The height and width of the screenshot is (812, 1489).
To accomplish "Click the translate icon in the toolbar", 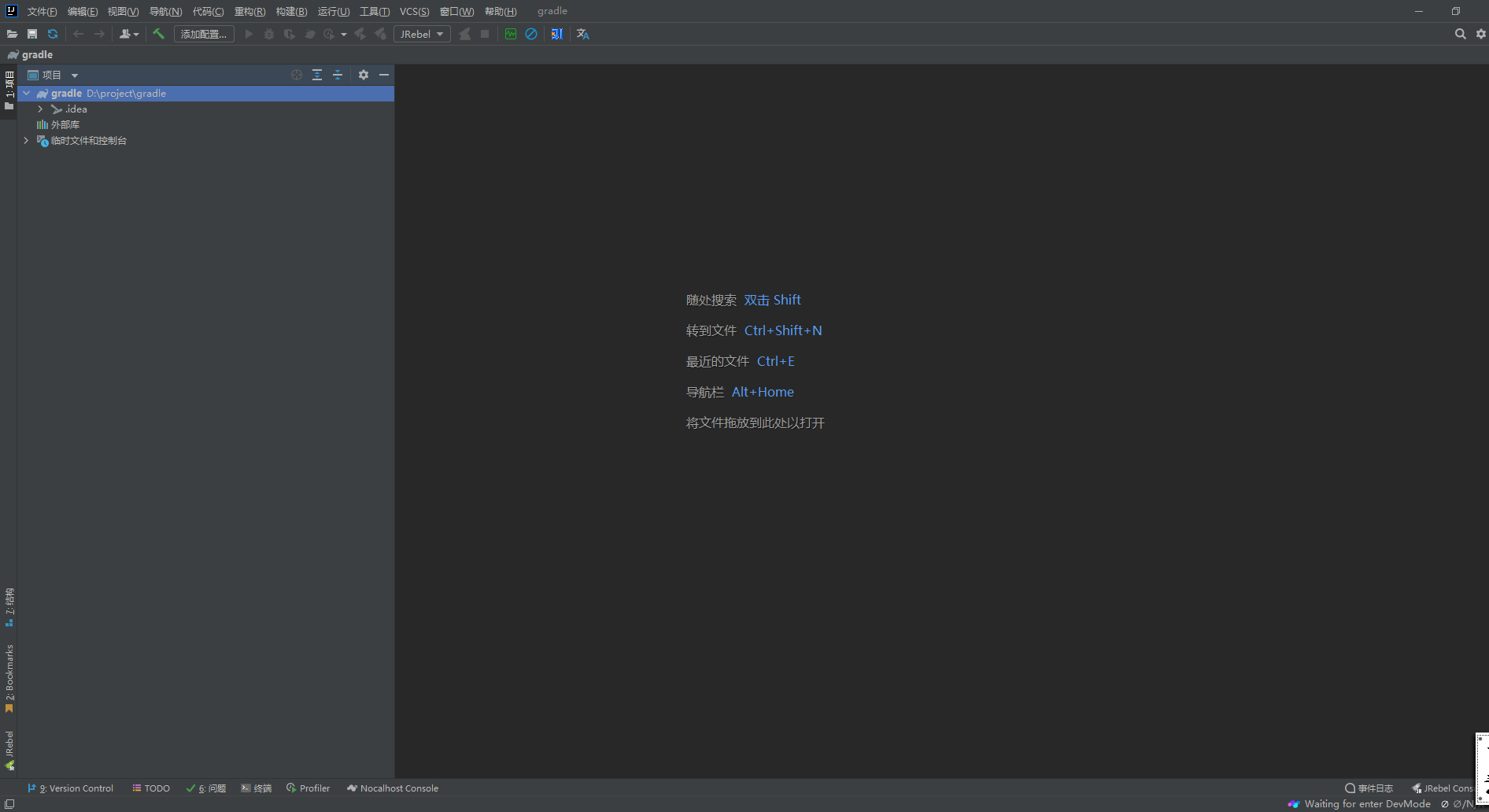I will tap(583, 34).
